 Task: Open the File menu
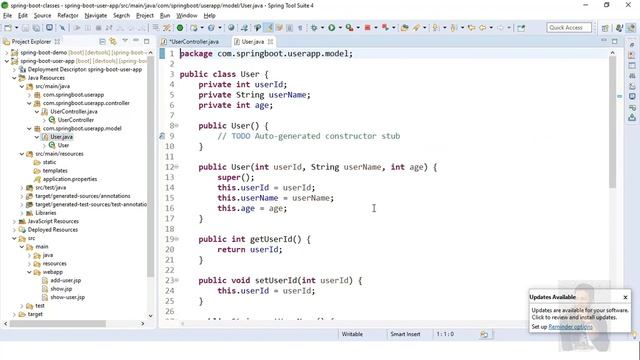pos(7,16)
